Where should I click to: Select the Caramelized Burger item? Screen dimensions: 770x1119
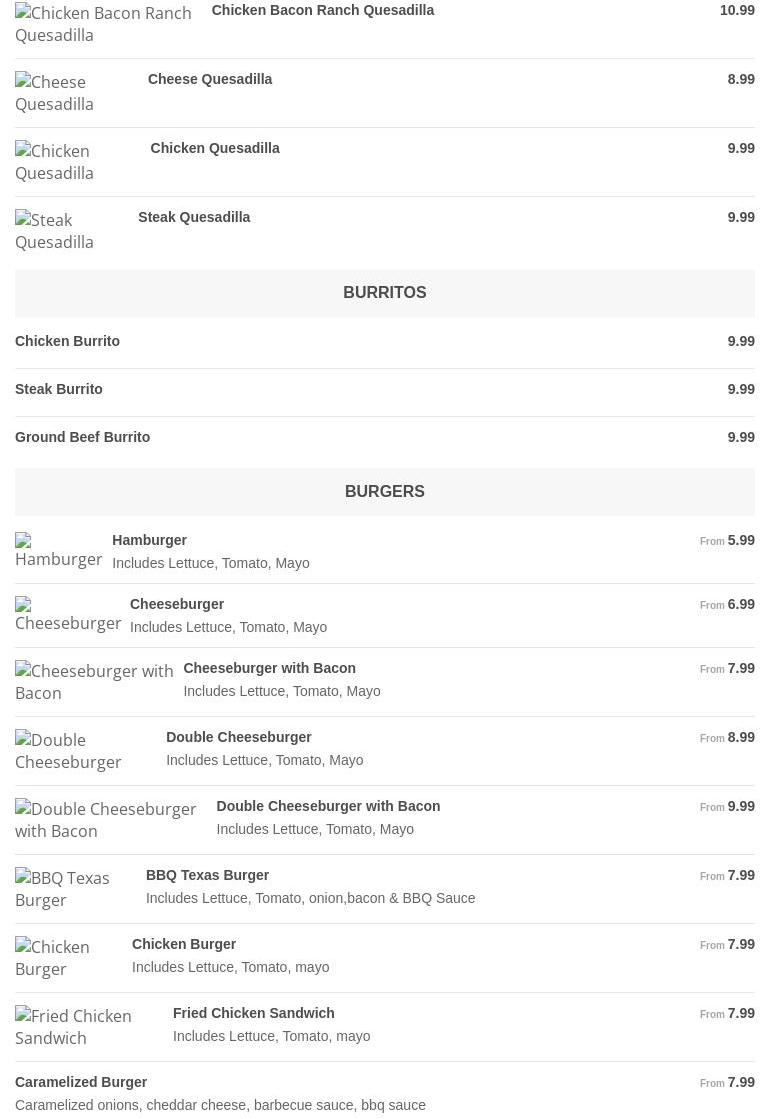[x=81, y=1082]
